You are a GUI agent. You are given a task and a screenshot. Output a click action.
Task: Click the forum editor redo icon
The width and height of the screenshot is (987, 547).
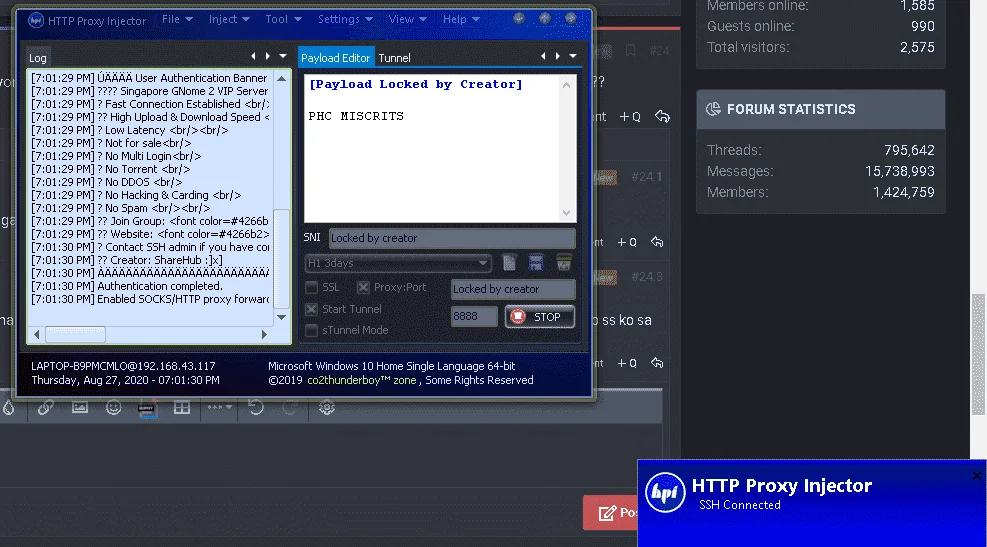(x=290, y=408)
